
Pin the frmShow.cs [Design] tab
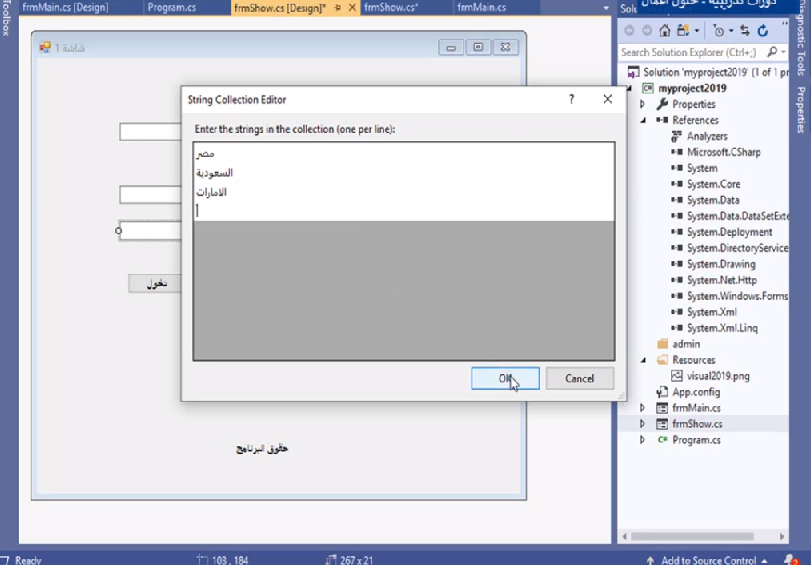(338, 7)
